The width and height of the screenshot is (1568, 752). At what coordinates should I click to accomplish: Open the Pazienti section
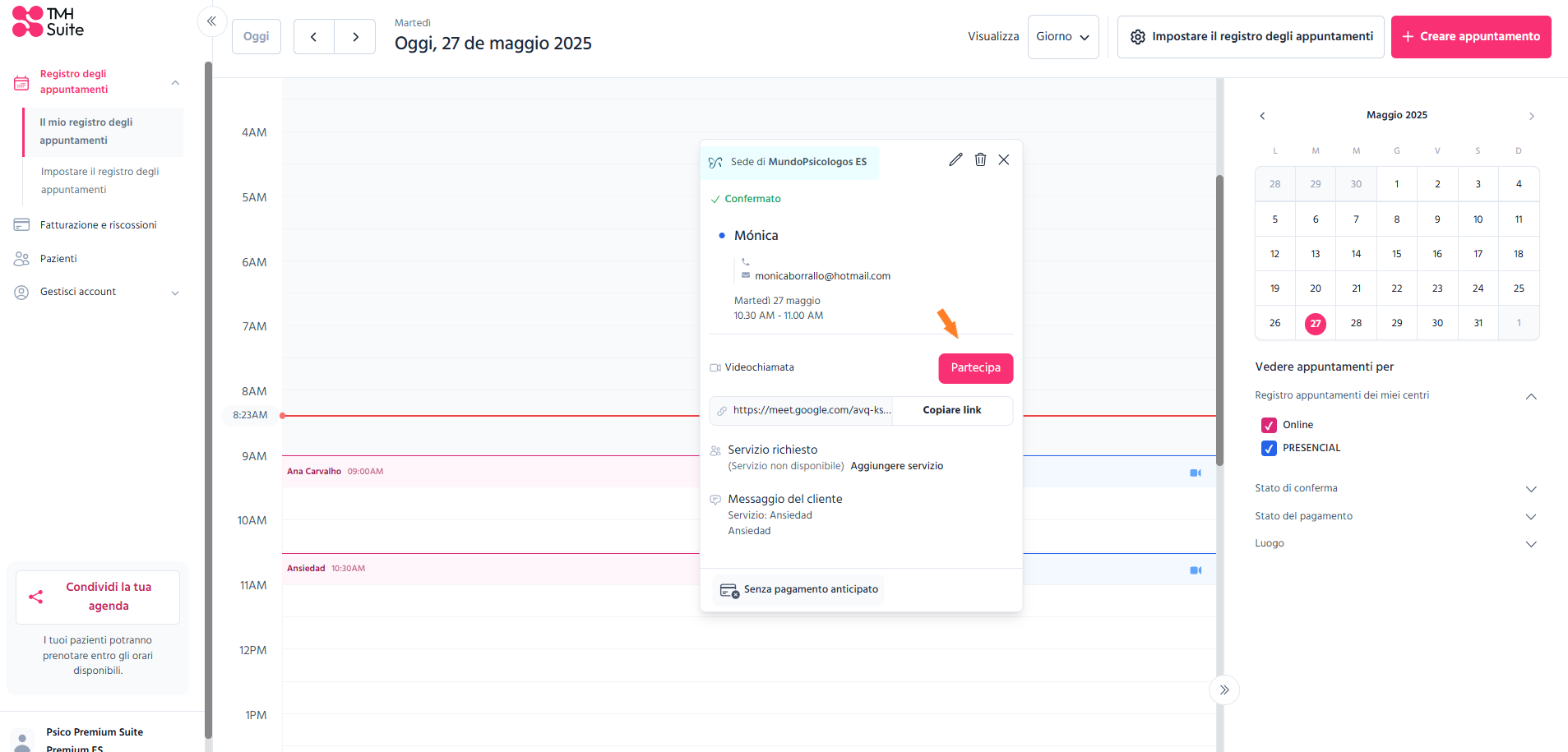(x=58, y=259)
